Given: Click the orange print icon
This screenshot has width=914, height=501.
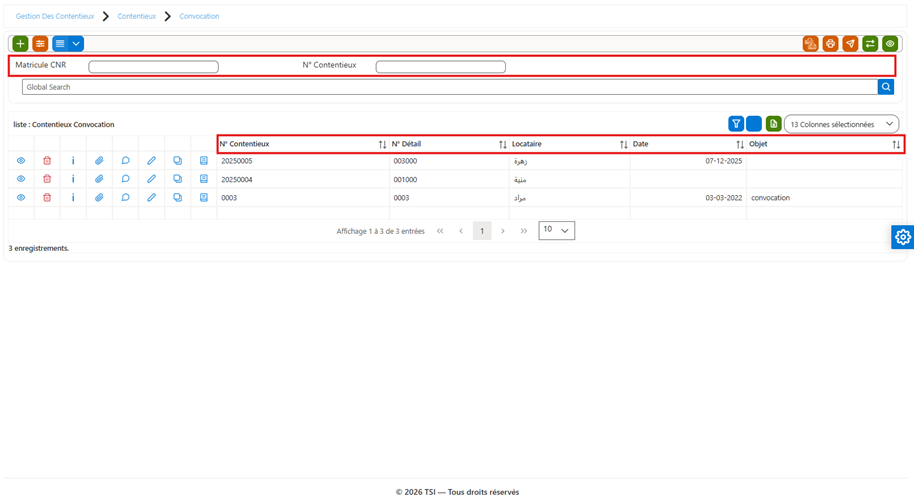Looking at the screenshot, I should 831,44.
